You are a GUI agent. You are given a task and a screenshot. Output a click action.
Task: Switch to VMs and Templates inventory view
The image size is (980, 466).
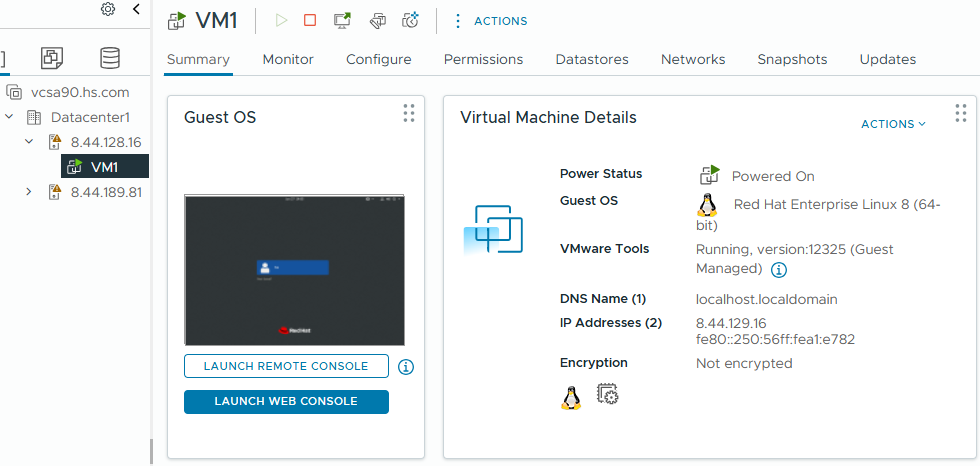[52, 58]
